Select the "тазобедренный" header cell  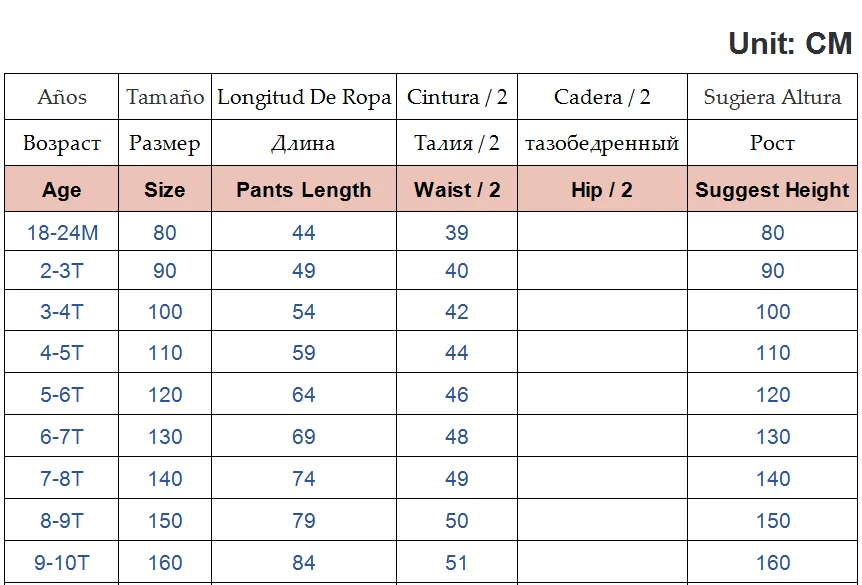(x=602, y=143)
